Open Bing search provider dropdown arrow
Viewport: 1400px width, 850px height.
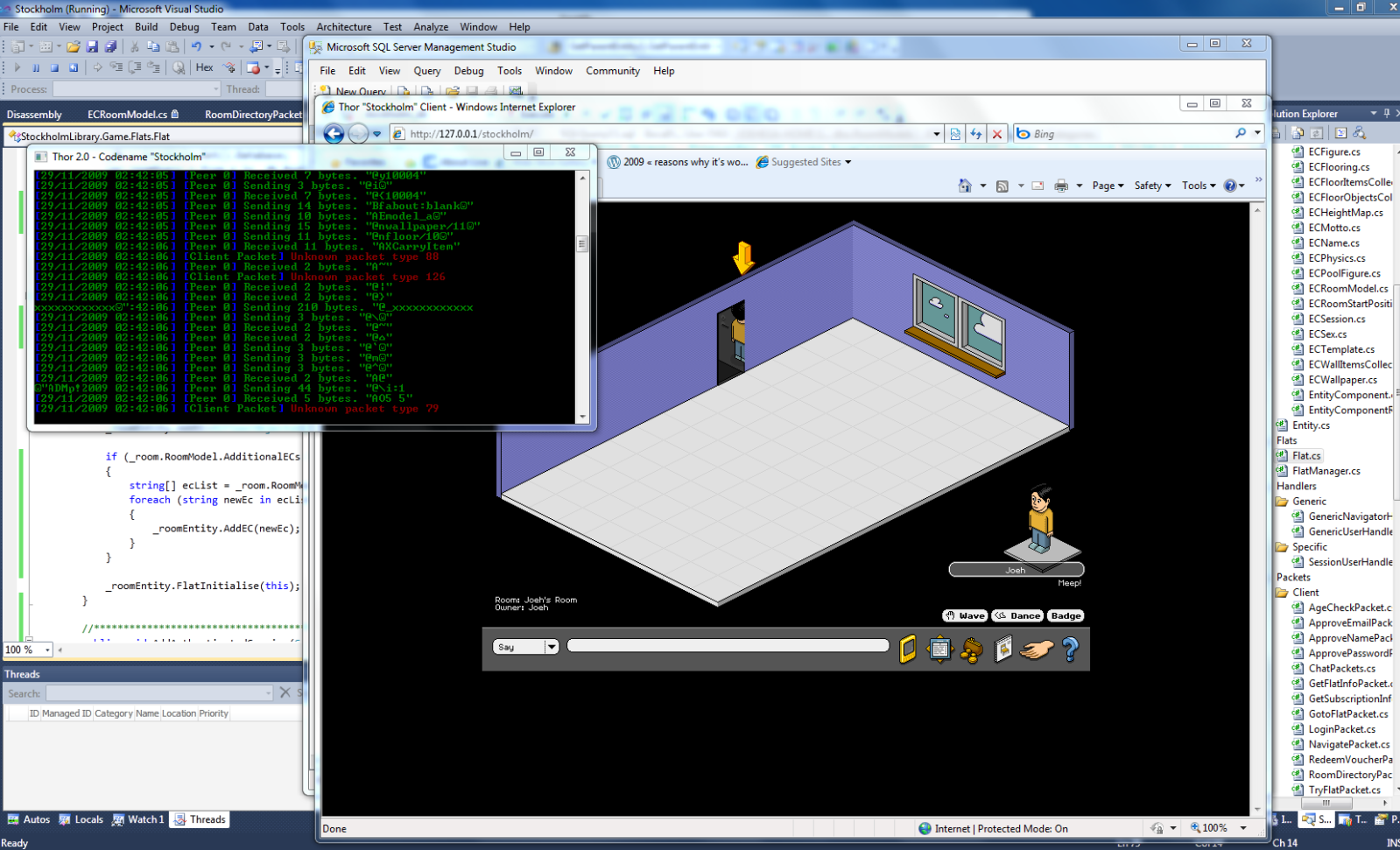[1257, 133]
